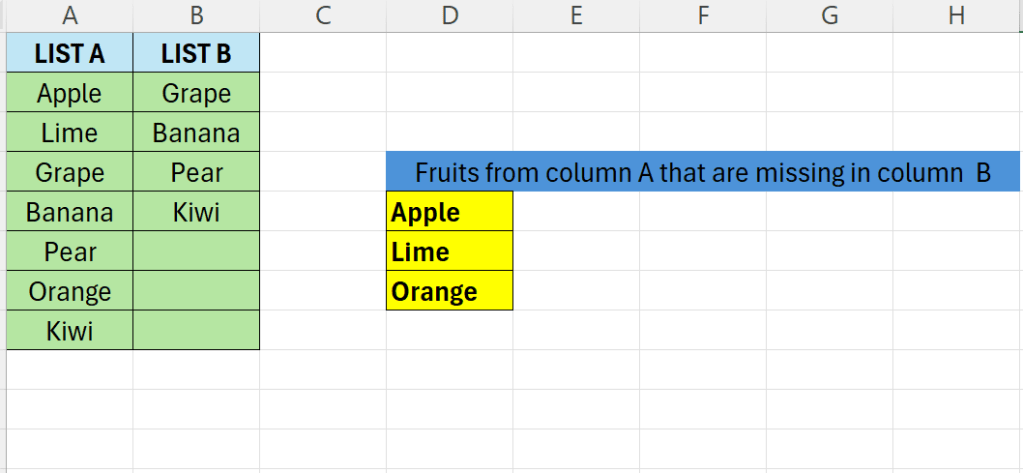Screen dimensions: 1023x473
Task: Click the Banana cell under LIST B
Action: click(196, 133)
